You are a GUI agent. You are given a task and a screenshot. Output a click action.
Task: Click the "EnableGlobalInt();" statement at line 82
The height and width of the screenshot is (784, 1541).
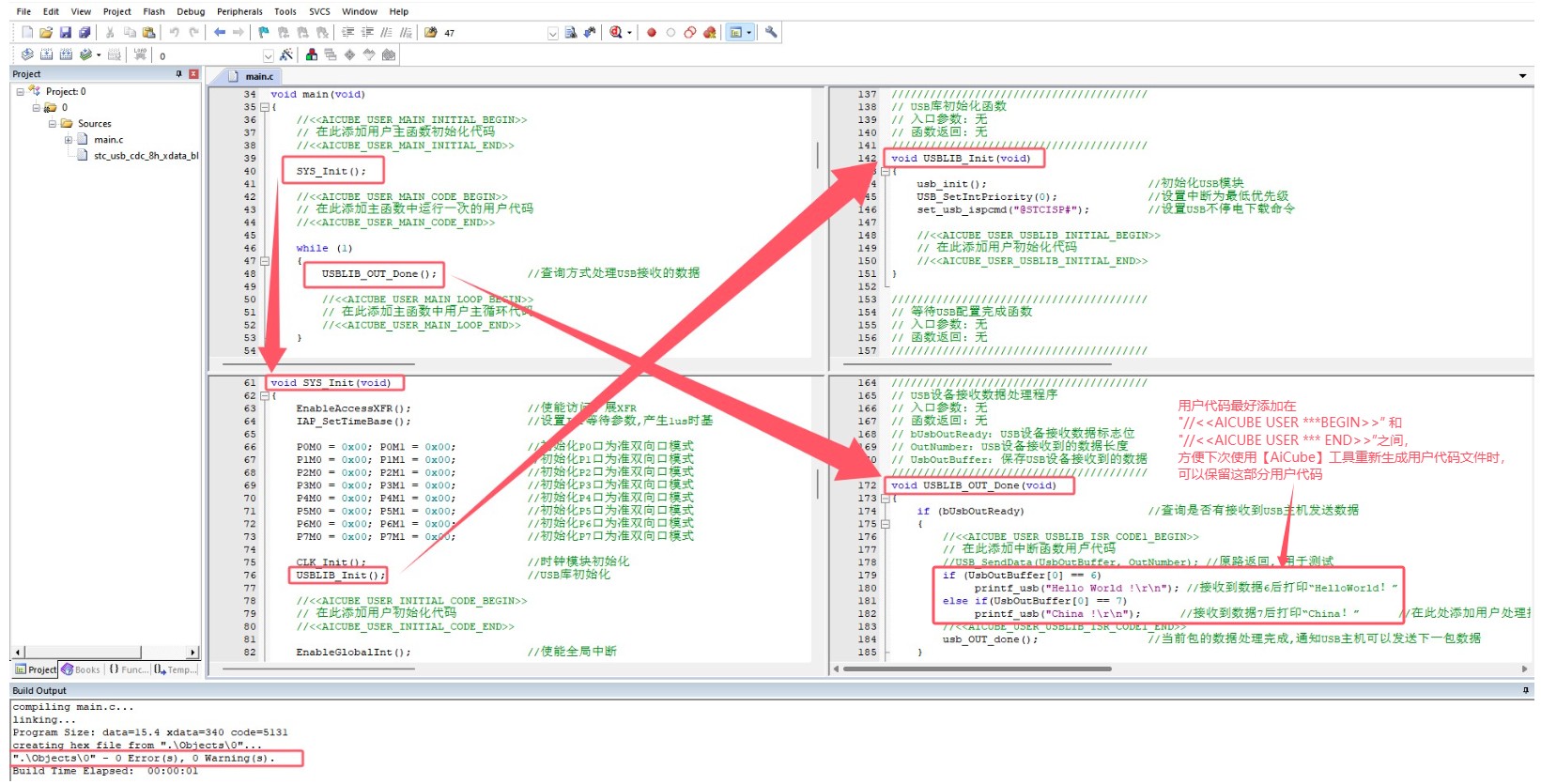tap(353, 652)
